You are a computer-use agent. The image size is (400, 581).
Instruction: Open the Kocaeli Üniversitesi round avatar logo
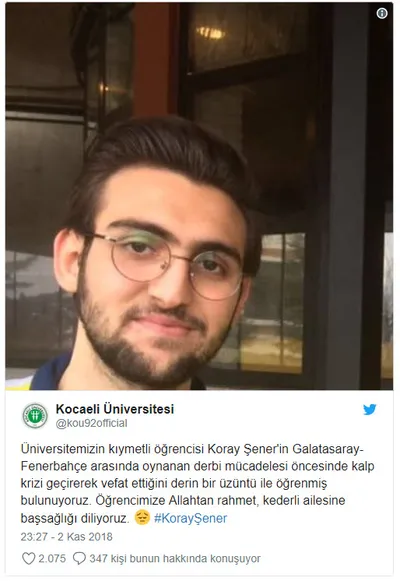tap(35, 416)
